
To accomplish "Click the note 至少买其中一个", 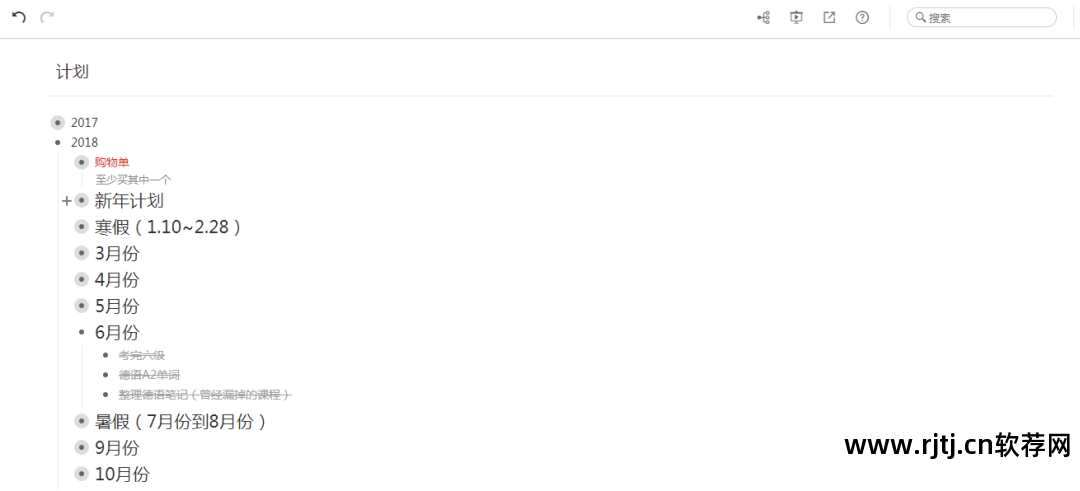I will tap(133, 180).
